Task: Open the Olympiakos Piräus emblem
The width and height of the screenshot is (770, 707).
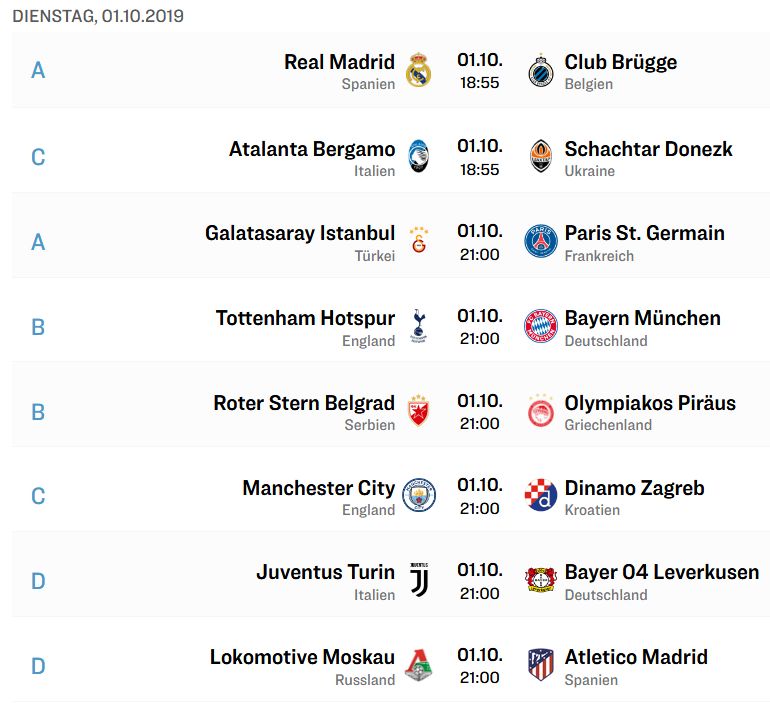Action: pyautogui.click(x=541, y=410)
